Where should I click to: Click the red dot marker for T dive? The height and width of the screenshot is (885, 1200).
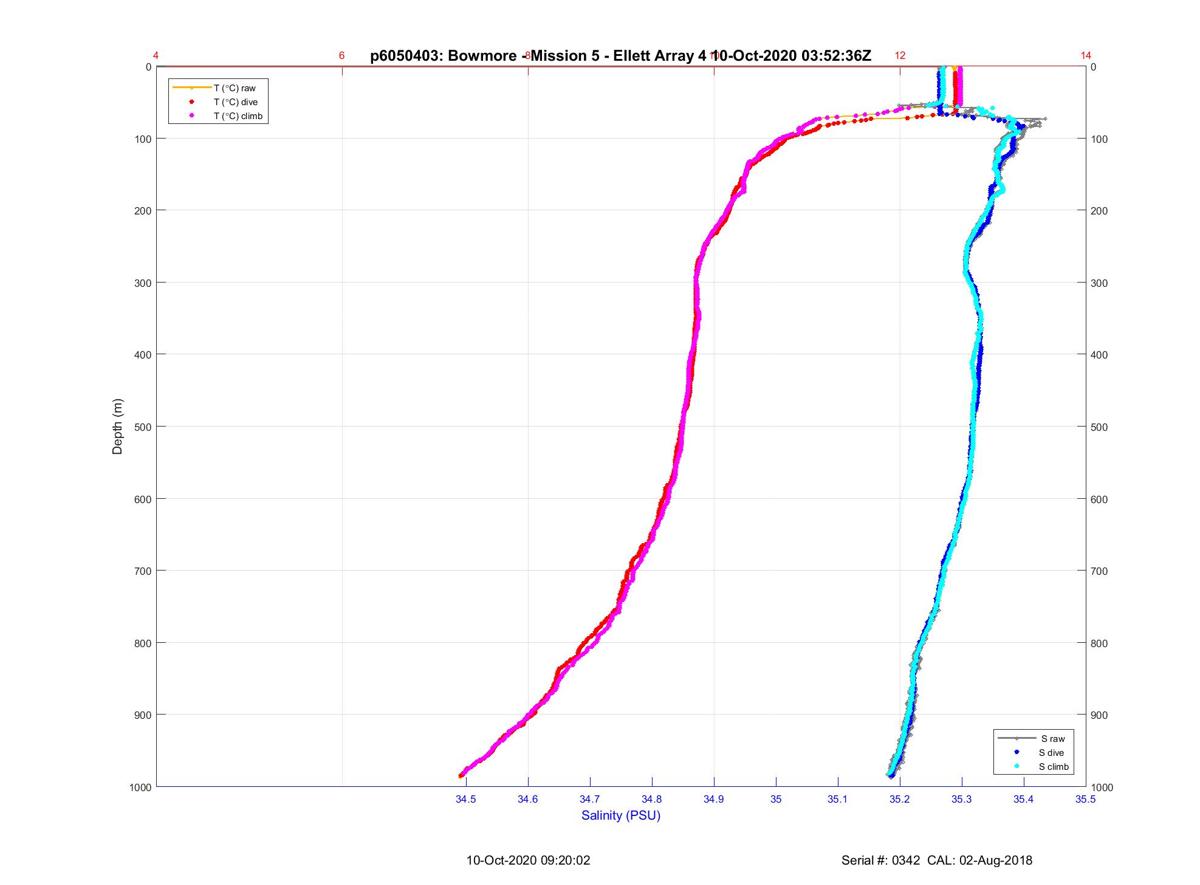pyautogui.click(x=191, y=102)
